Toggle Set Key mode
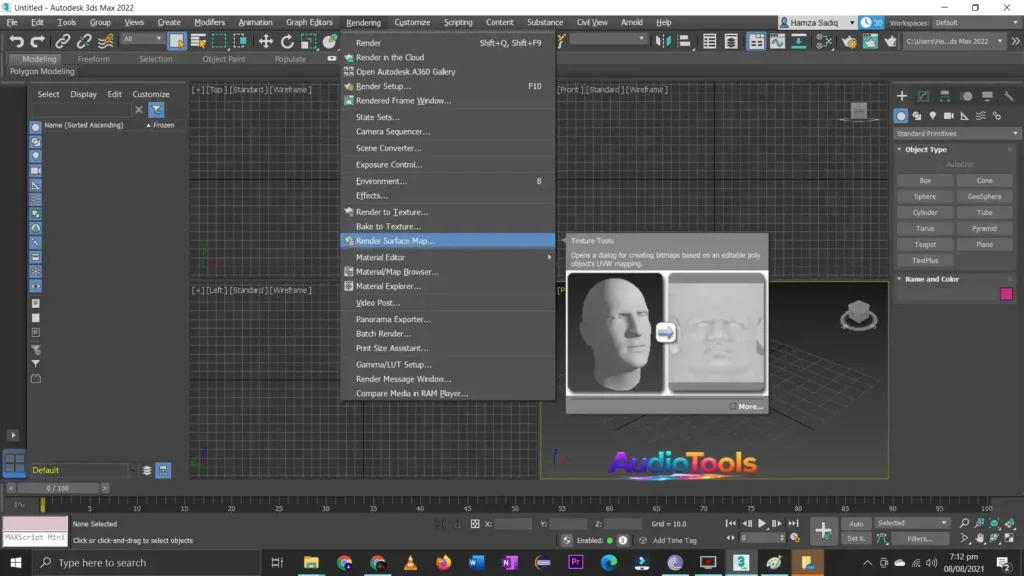 (x=856, y=538)
